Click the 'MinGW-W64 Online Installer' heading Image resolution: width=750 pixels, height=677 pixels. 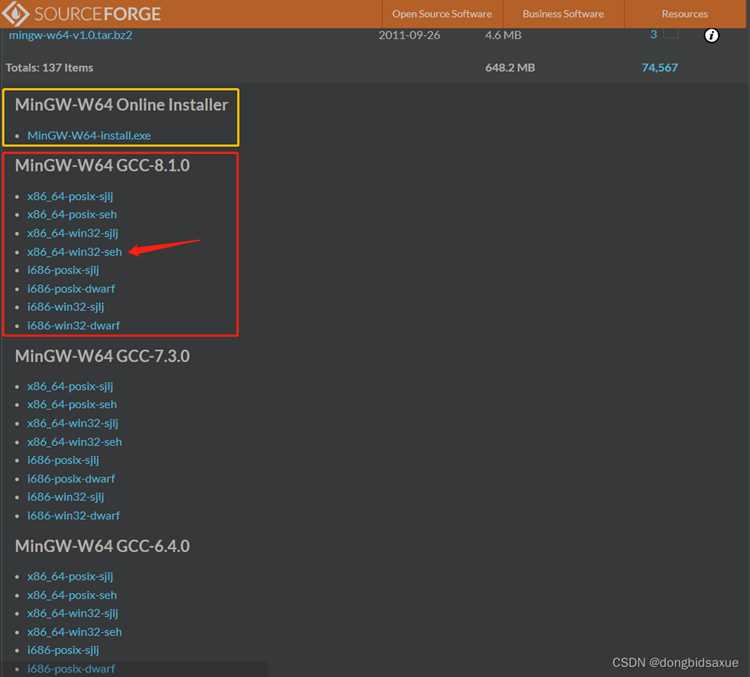[x=121, y=105]
